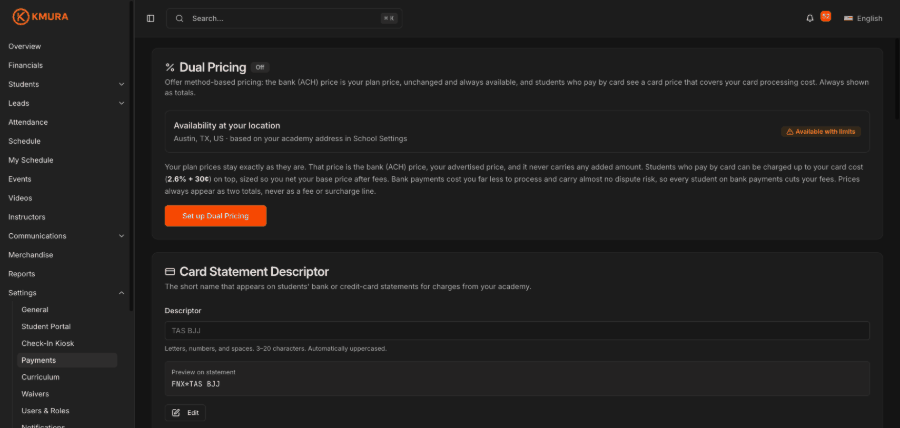Viewport: 900px width, 428px height.
Task: Open Merchandise in the sidebar
Action: (x=30, y=255)
